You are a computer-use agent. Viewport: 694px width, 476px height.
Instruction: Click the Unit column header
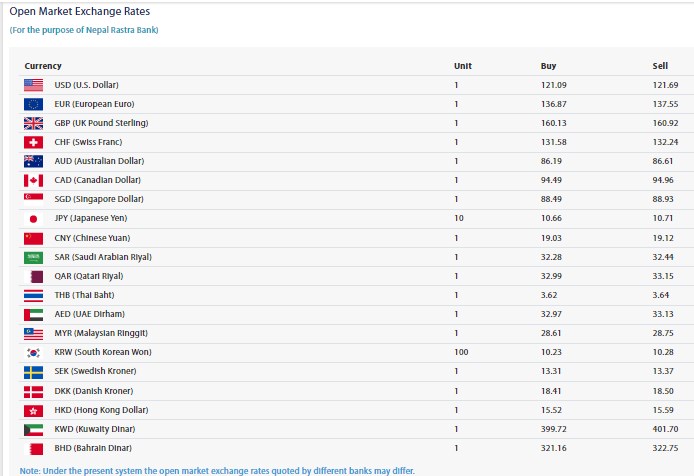tap(463, 66)
